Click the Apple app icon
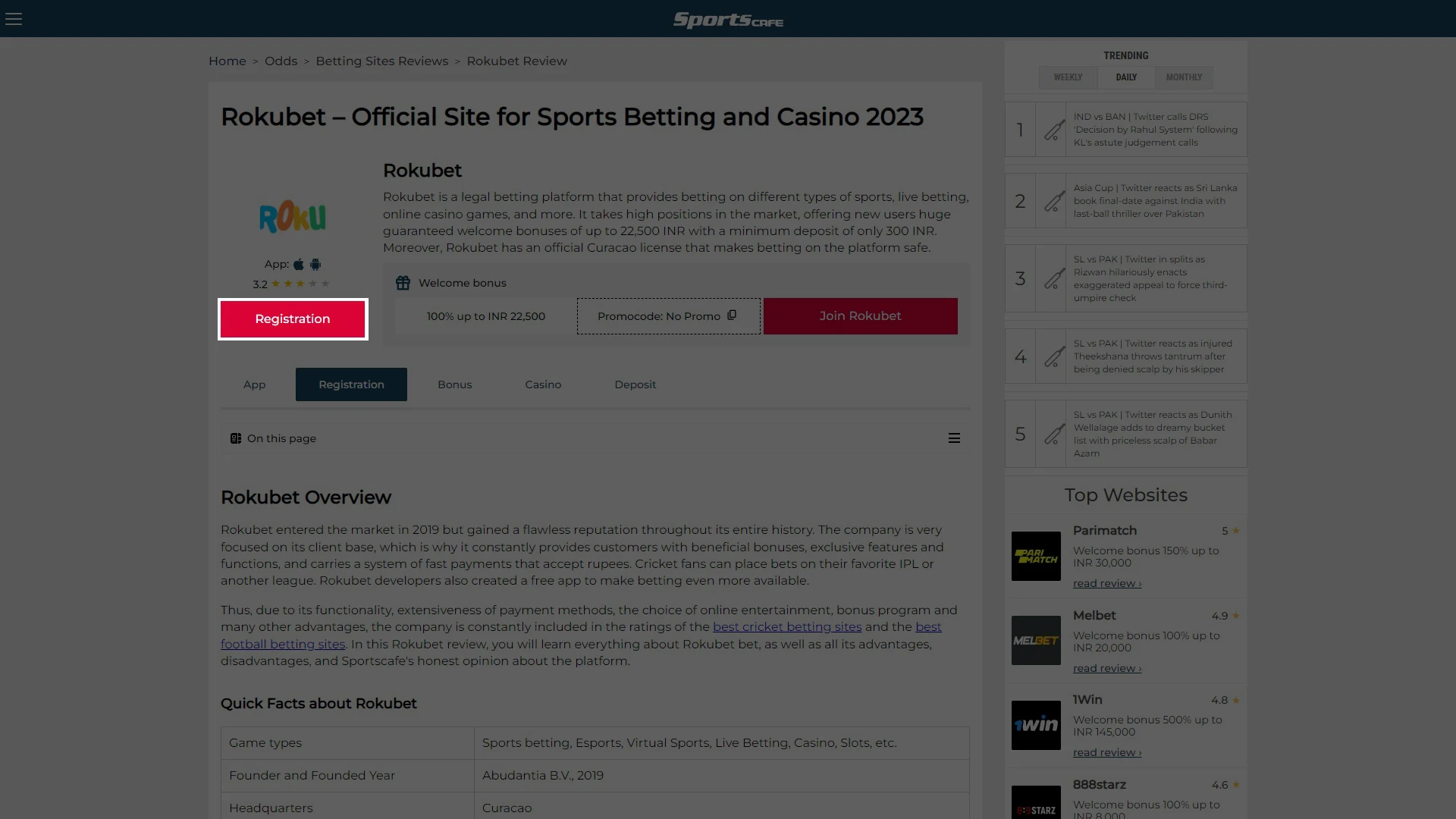 (x=299, y=265)
